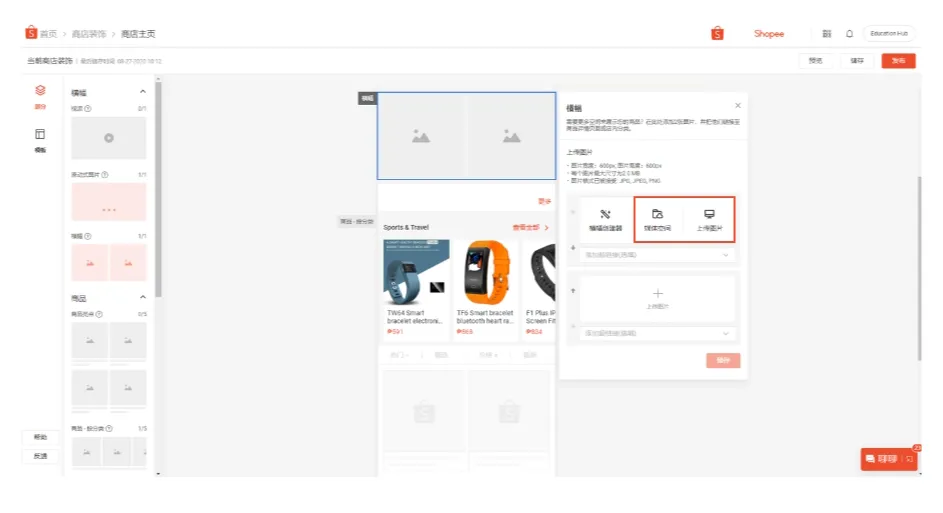
Task: Click the products by category tag left of canvas
Action: click(x=356, y=222)
